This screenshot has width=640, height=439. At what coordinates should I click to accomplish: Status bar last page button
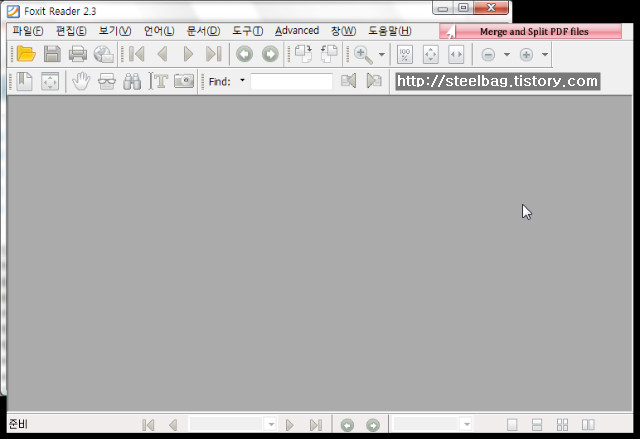316,425
